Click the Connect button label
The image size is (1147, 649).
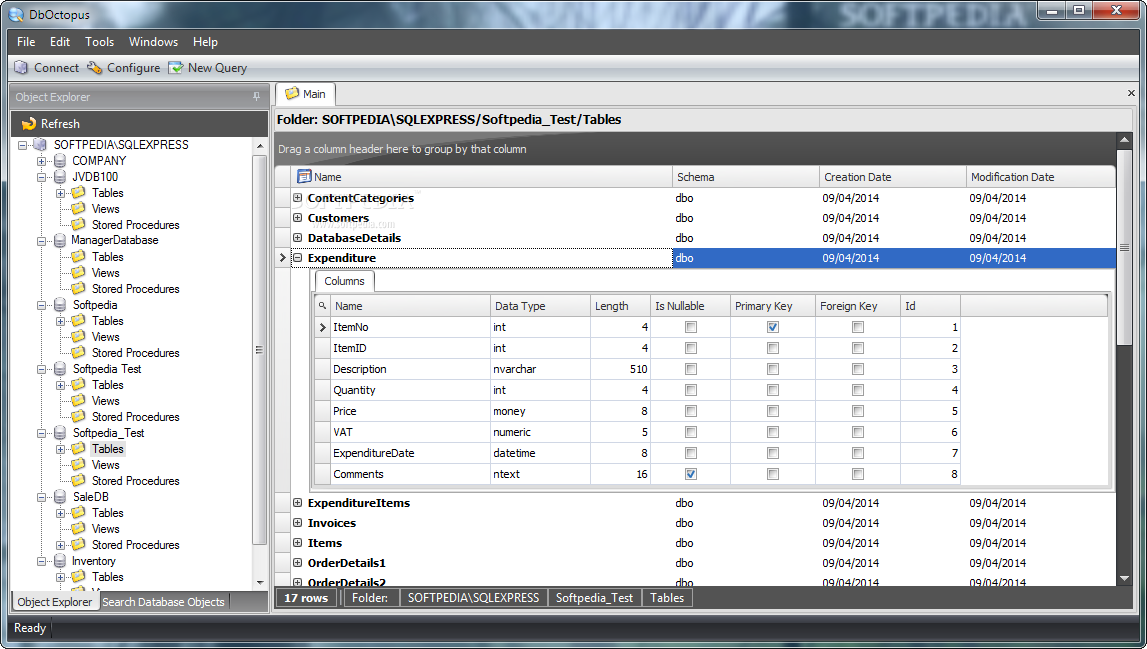click(x=56, y=67)
